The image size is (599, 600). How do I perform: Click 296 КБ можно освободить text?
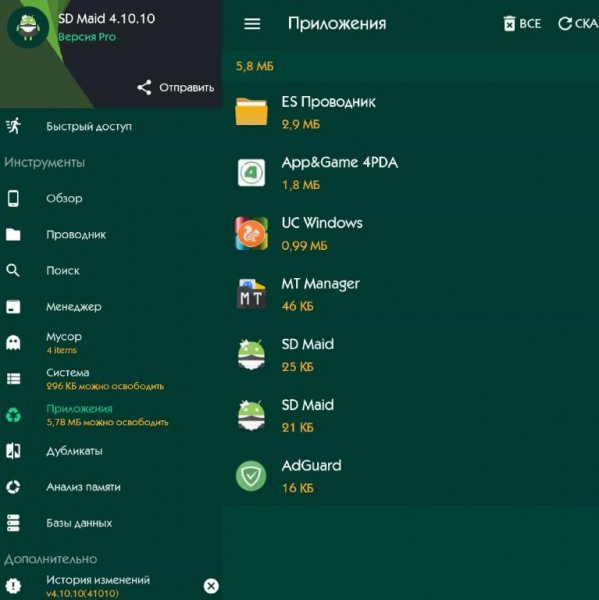tap(105, 386)
